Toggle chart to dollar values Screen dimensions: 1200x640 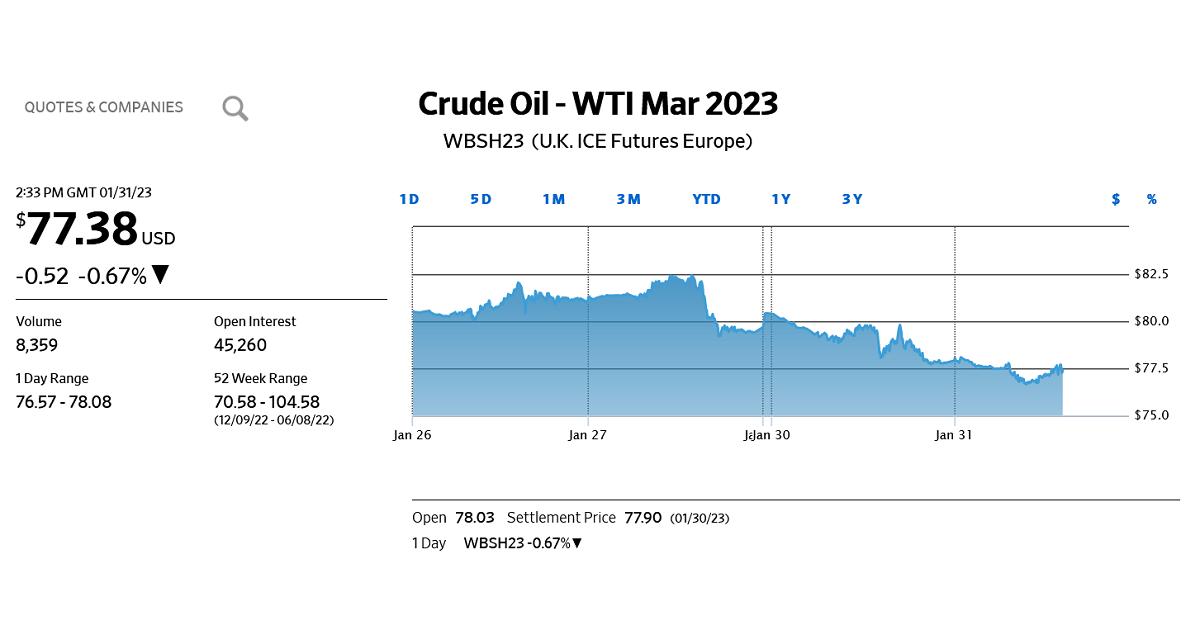pos(1116,199)
